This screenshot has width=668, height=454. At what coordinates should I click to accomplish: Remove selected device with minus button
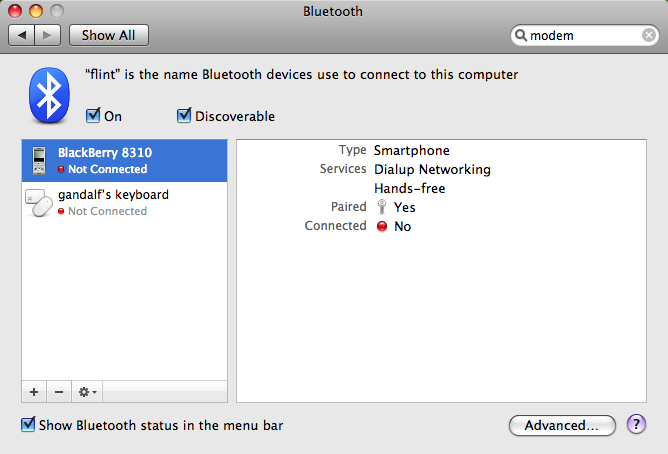59,392
